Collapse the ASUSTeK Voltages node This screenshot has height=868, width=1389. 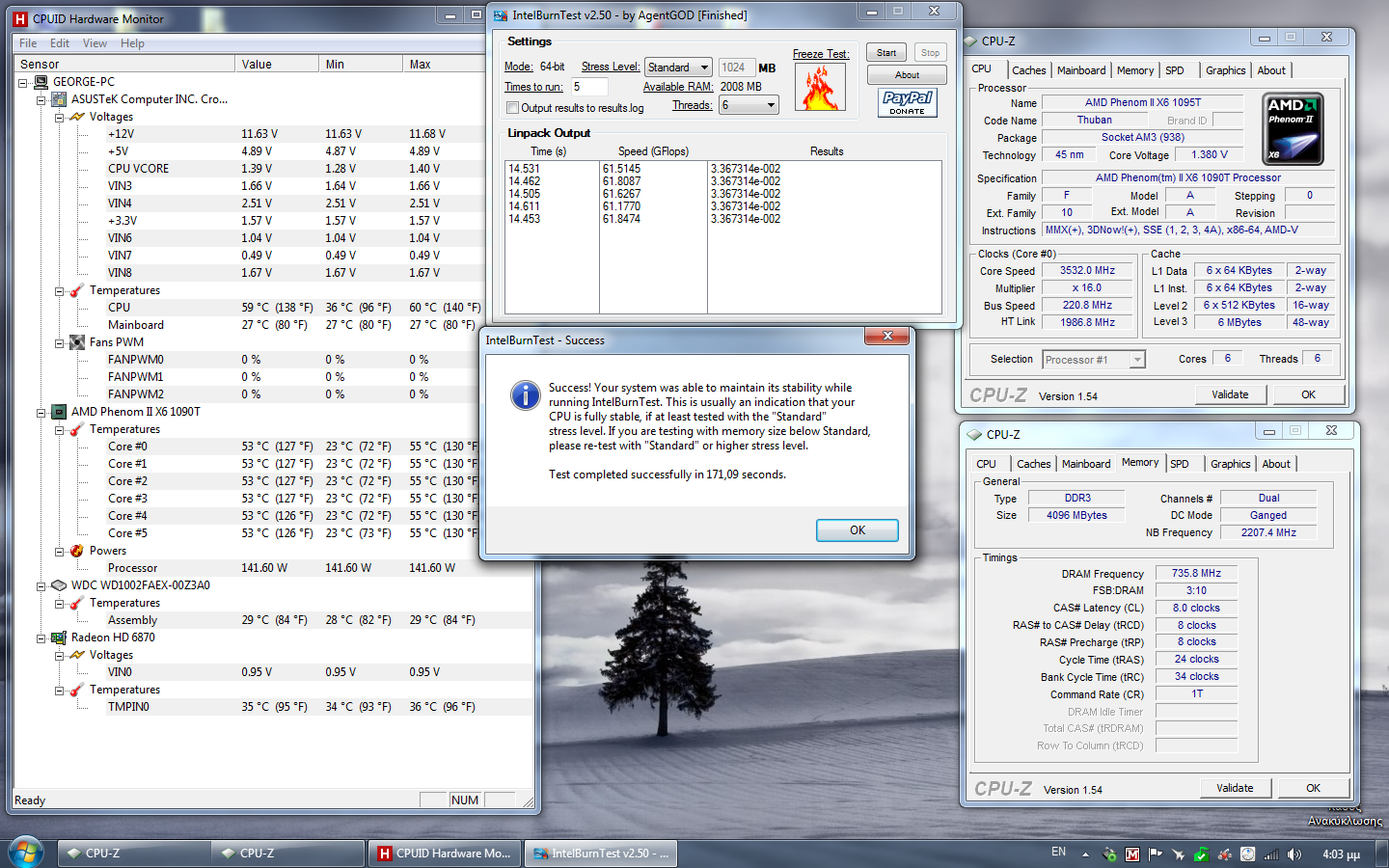tap(59, 118)
